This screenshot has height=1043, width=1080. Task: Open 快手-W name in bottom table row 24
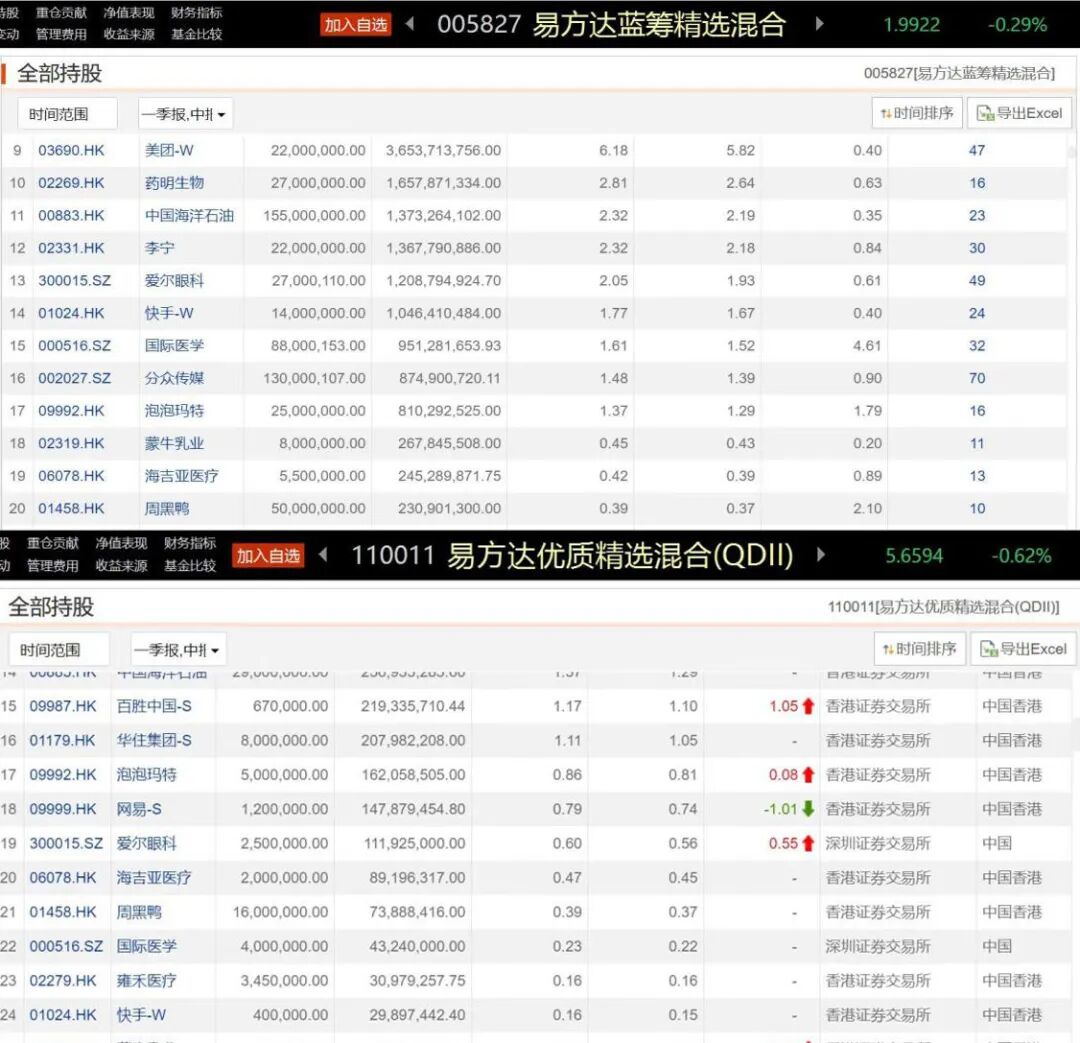(x=141, y=1015)
